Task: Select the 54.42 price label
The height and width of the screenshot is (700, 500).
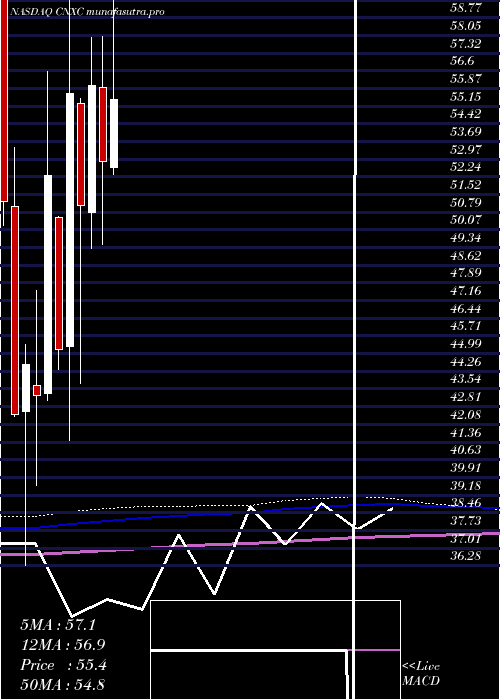Action: pyautogui.click(x=466, y=114)
